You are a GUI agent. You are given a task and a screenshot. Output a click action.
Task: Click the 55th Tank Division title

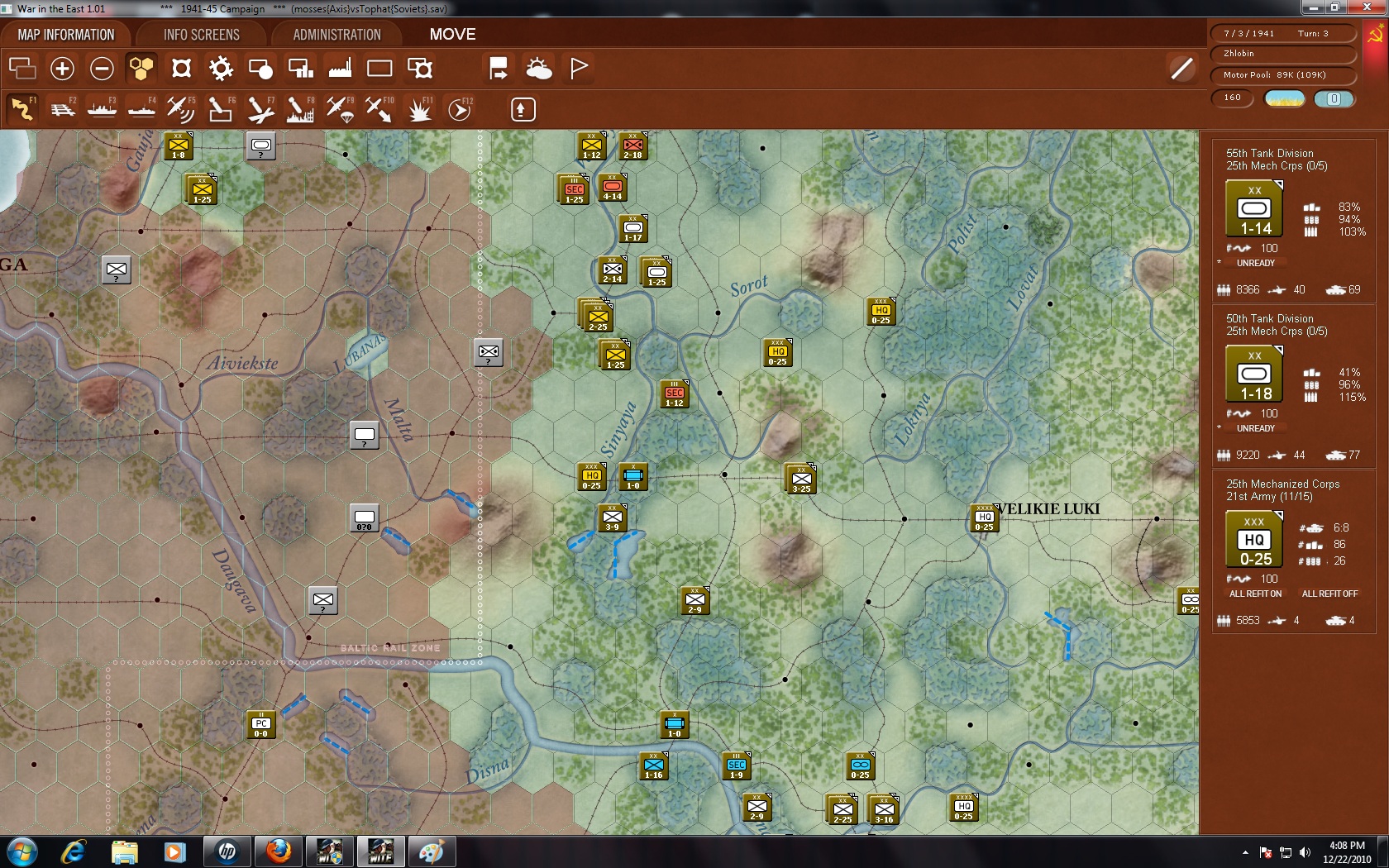(x=1269, y=153)
